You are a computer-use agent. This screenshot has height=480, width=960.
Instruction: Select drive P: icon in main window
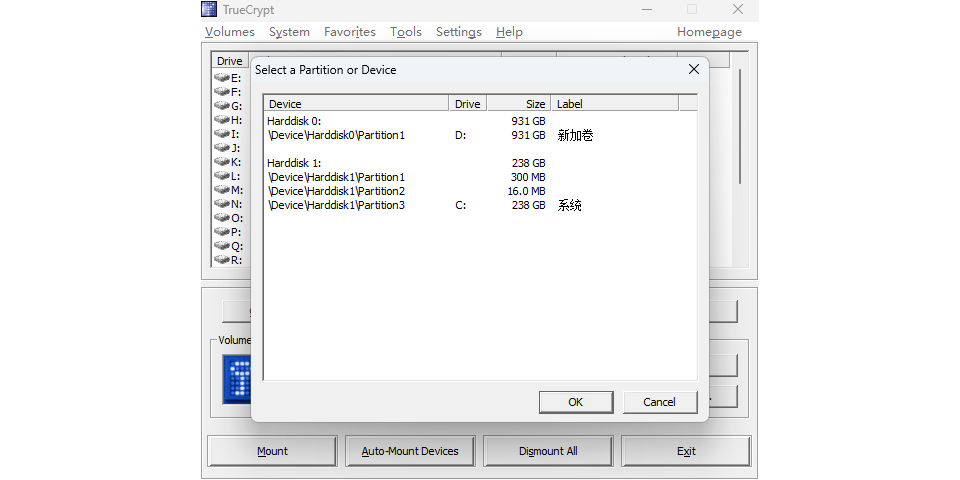[x=221, y=232]
